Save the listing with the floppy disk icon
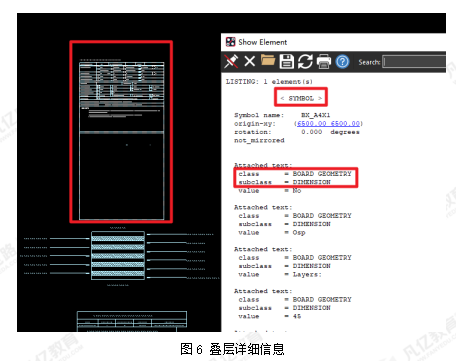 click(x=287, y=61)
